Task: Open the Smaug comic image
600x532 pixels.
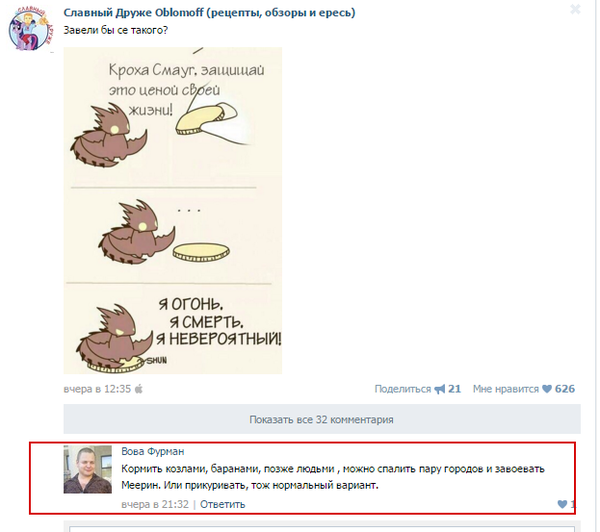Action: [173, 210]
